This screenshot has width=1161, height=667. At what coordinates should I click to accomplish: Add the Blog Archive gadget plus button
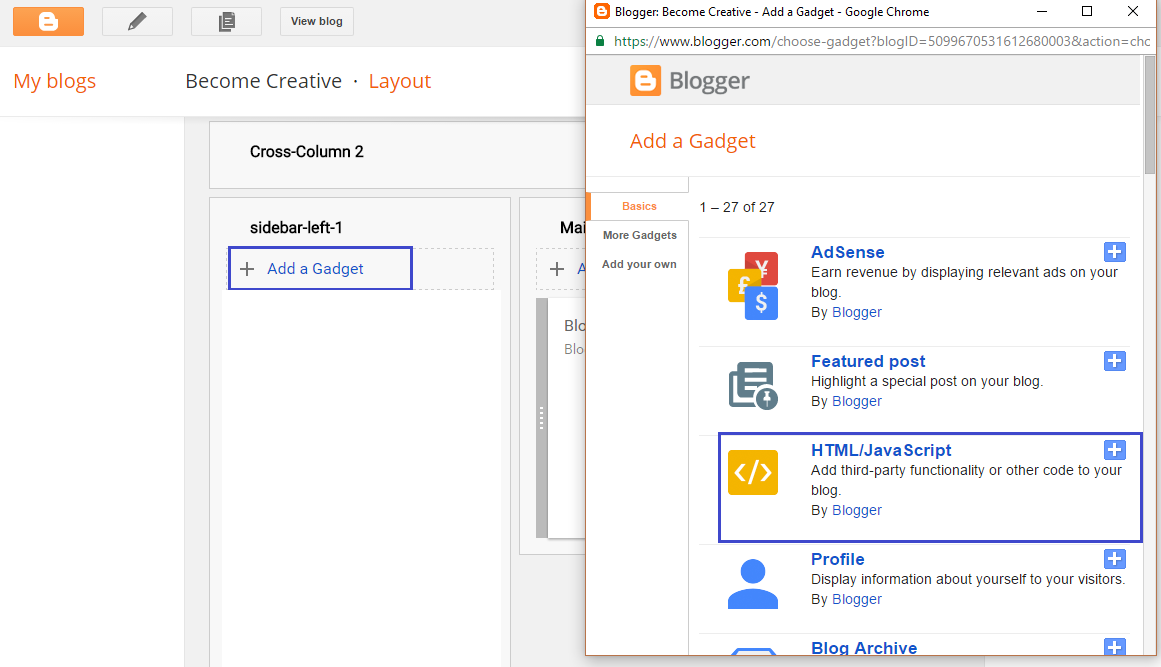click(x=1114, y=646)
